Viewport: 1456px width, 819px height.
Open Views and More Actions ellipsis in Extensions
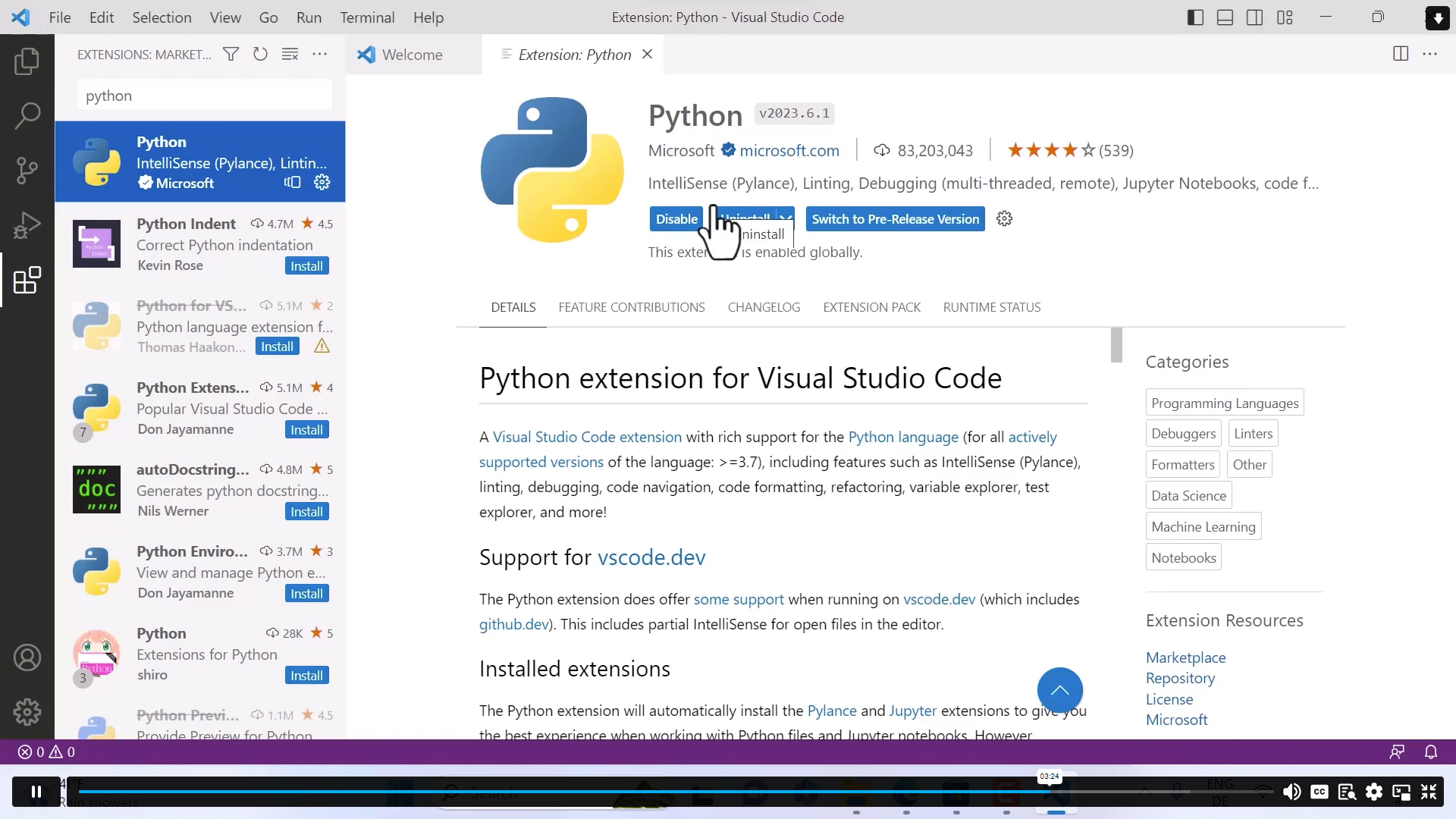pyautogui.click(x=320, y=55)
